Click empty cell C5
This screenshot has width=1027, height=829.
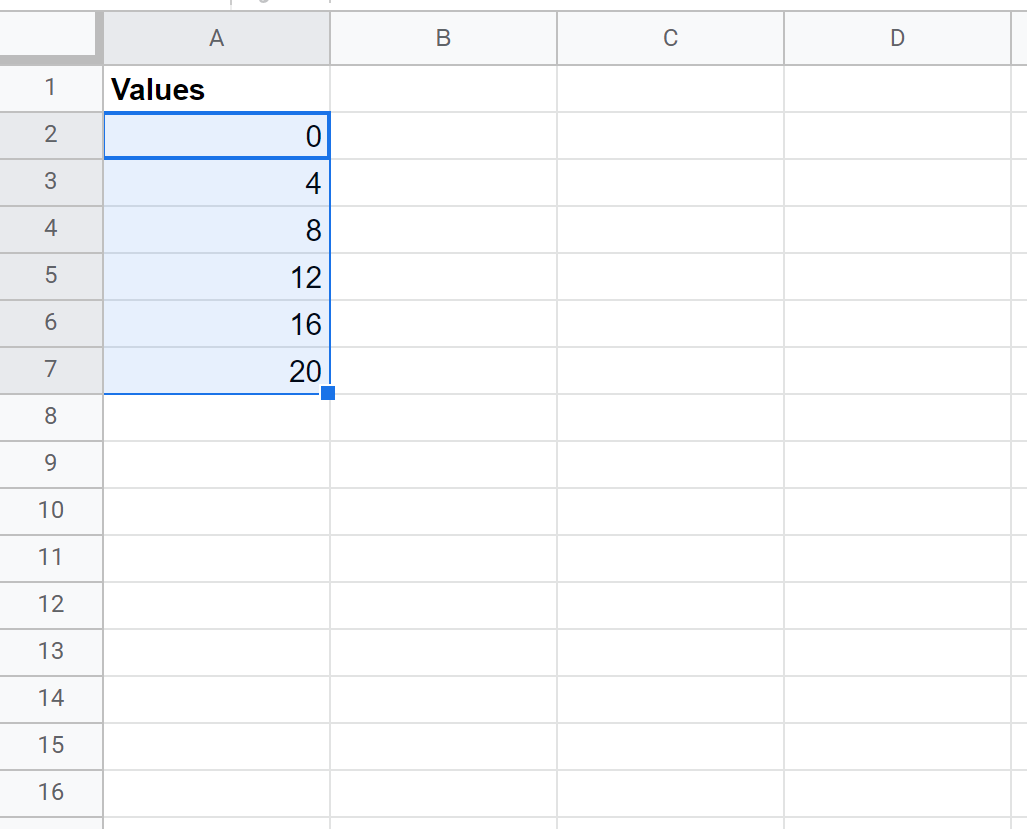(x=670, y=277)
